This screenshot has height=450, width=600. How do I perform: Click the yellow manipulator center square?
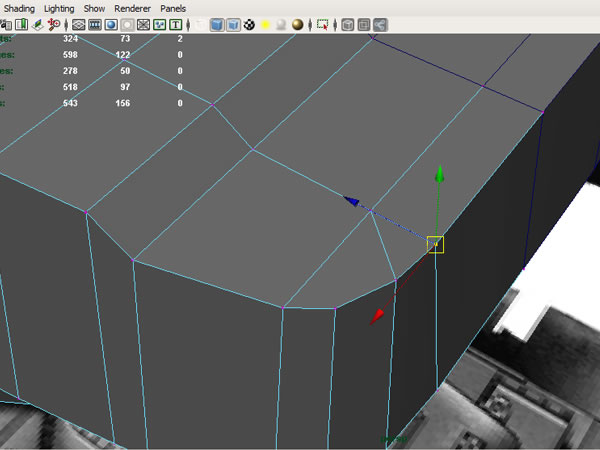(x=435, y=245)
